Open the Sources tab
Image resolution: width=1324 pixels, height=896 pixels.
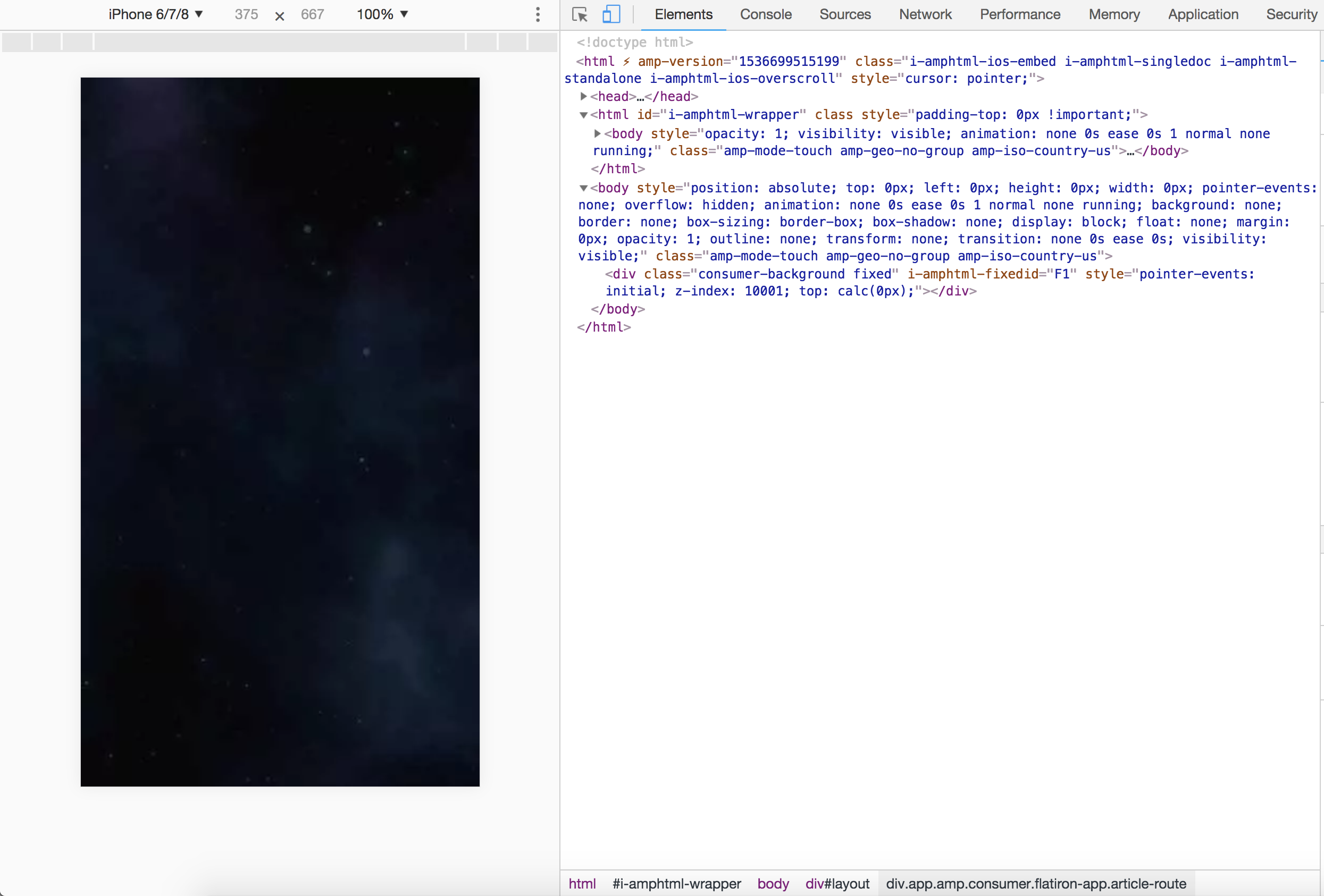(x=845, y=15)
